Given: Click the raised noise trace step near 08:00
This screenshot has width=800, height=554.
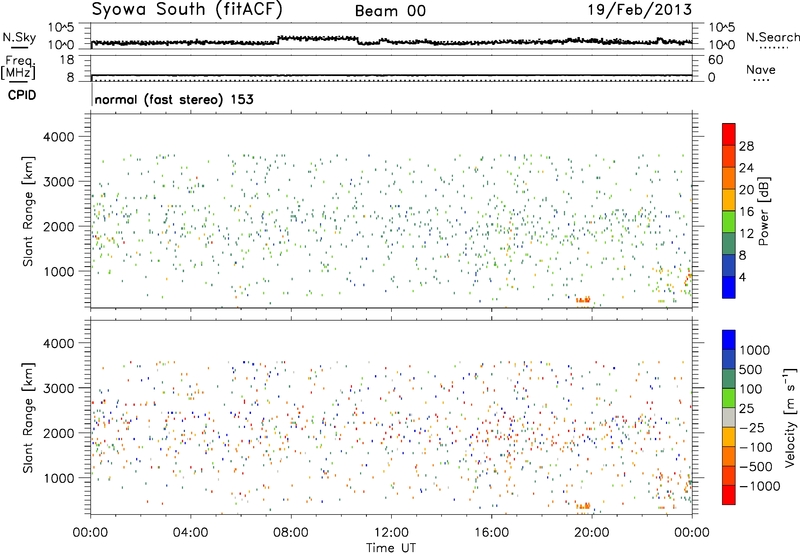Looking at the screenshot, I should tap(318, 38).
